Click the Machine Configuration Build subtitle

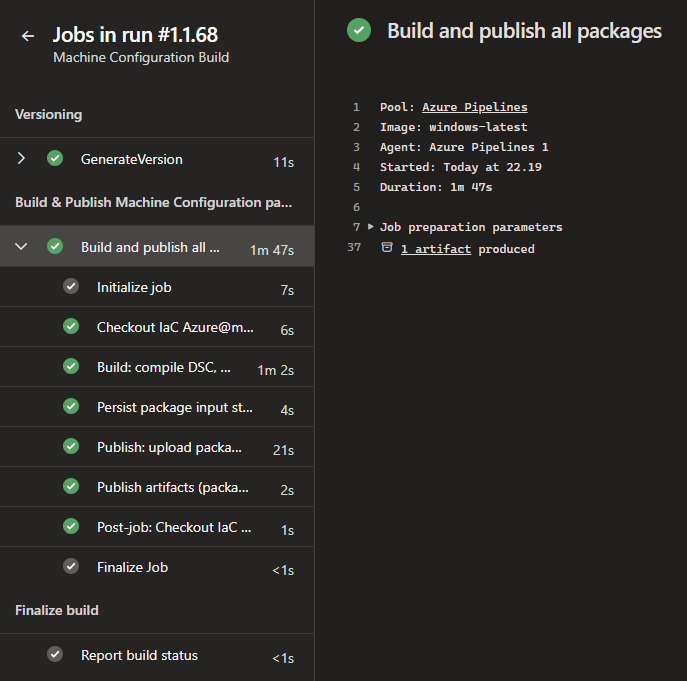(x=141, y=57)
